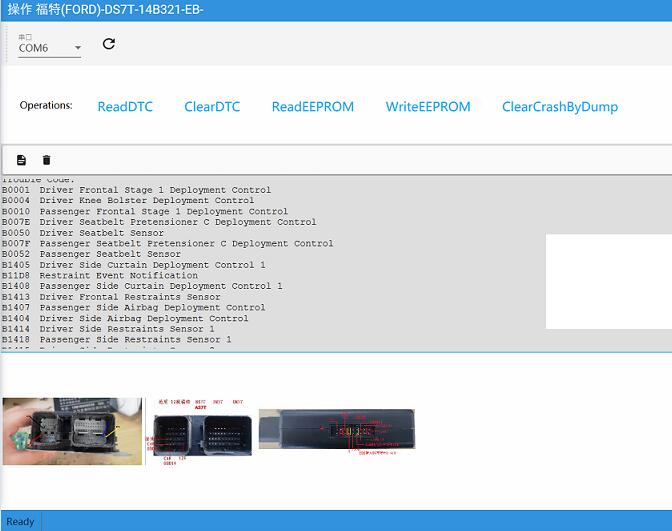This screenshot has width=672, height=531.
Task: Open the COM6 serial port dropdown
Action: click(49, 48)
